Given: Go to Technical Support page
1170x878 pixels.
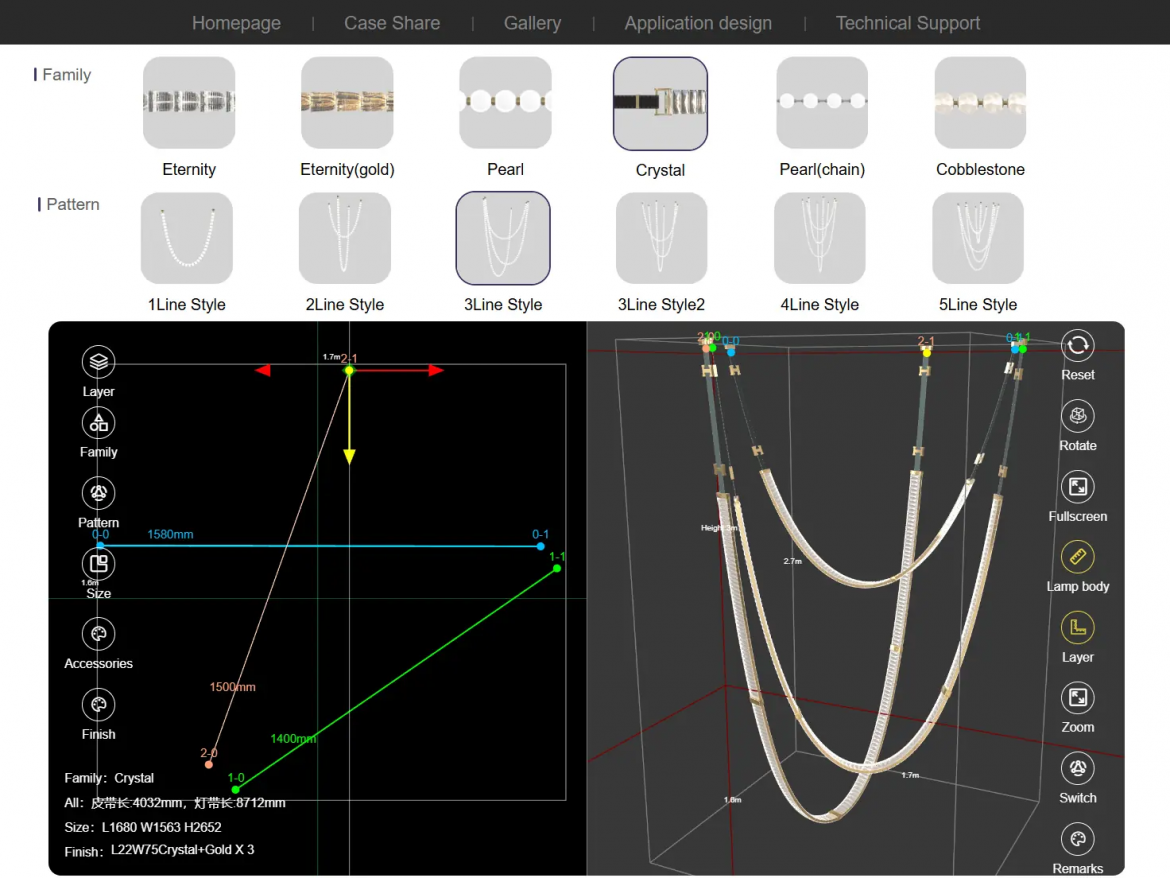Looking at the screenshot, I should point(907,23).
